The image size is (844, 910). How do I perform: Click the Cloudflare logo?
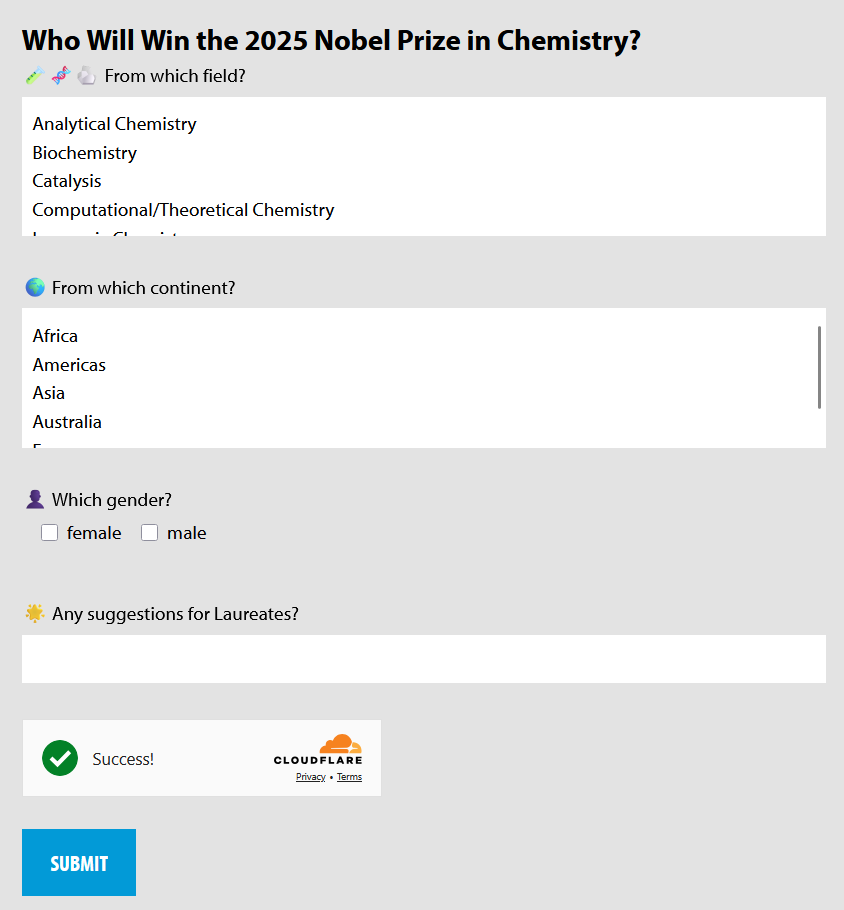click(318, 750)
